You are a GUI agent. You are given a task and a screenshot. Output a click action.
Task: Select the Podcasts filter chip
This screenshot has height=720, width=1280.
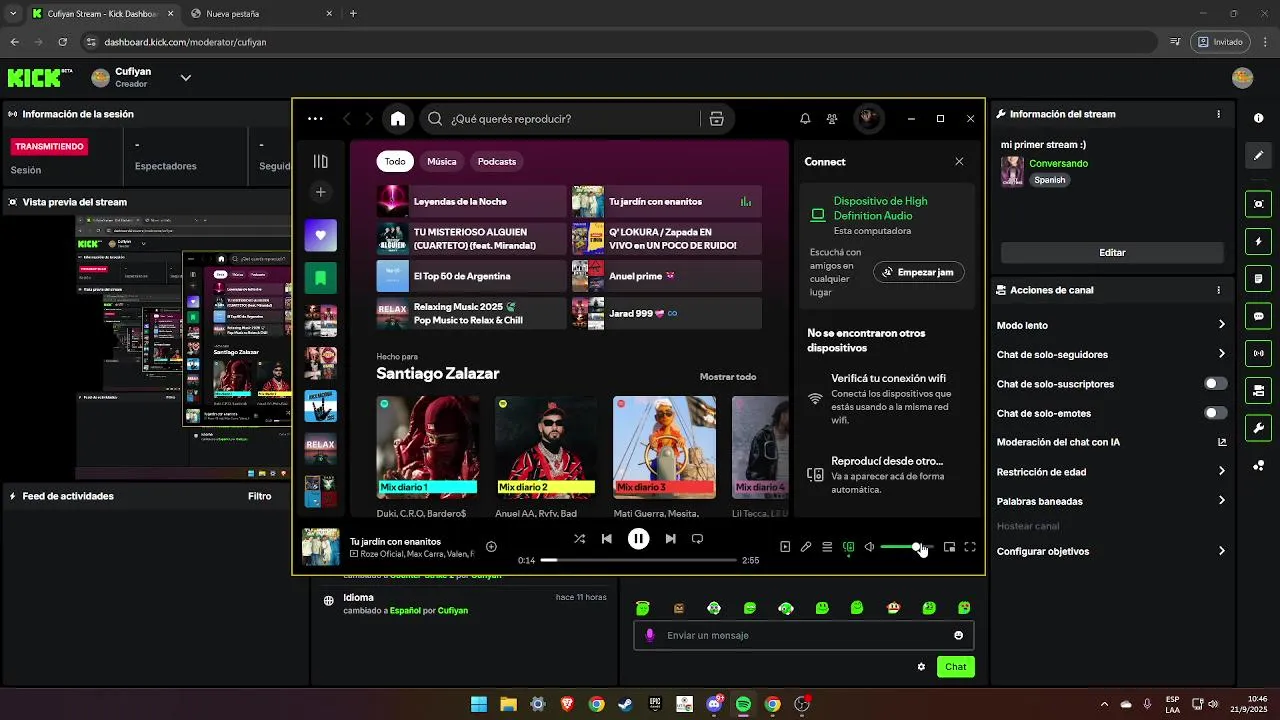(497, 161)
